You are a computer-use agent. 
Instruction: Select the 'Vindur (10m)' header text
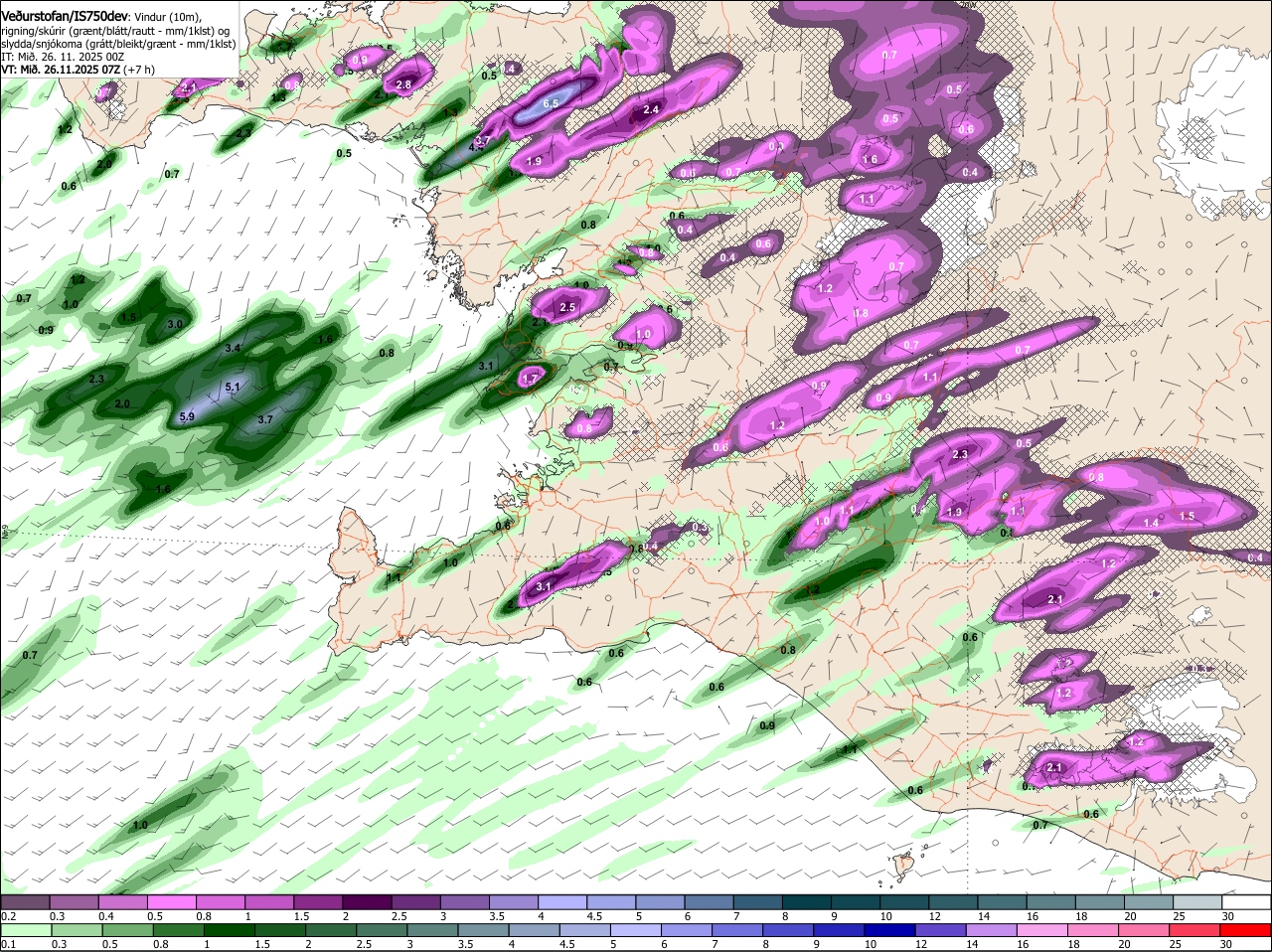click(x=168, y=16)
